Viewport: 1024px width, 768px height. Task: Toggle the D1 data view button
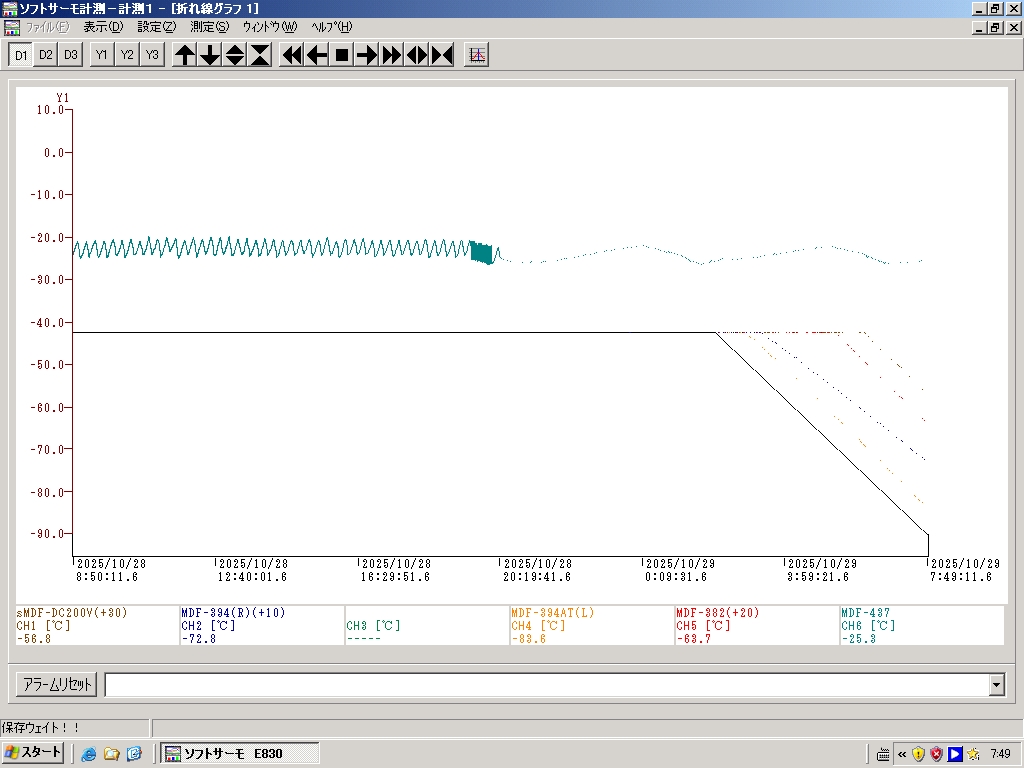click(20, 55)
